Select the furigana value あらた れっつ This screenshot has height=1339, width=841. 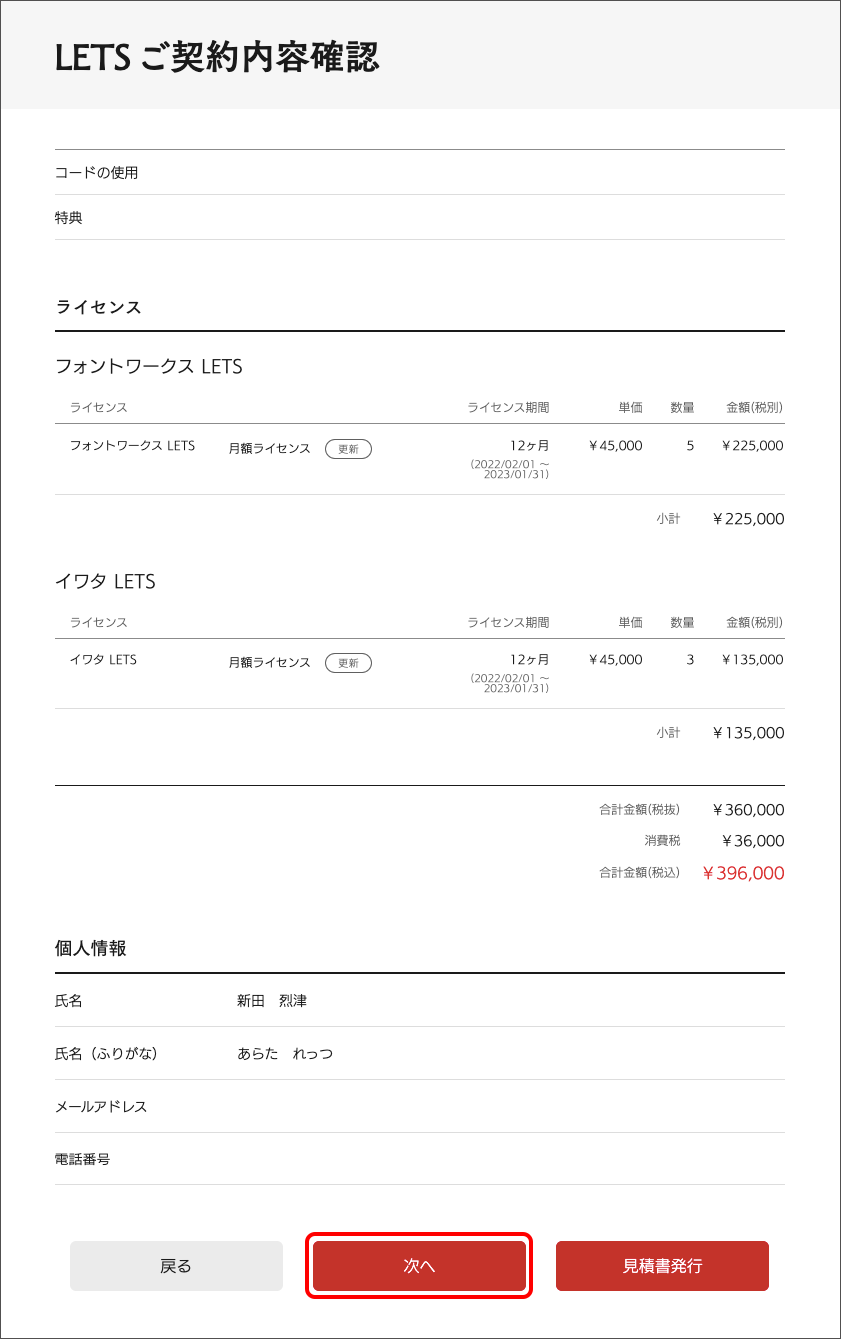pyautogui.click(x=285, y=1054)
